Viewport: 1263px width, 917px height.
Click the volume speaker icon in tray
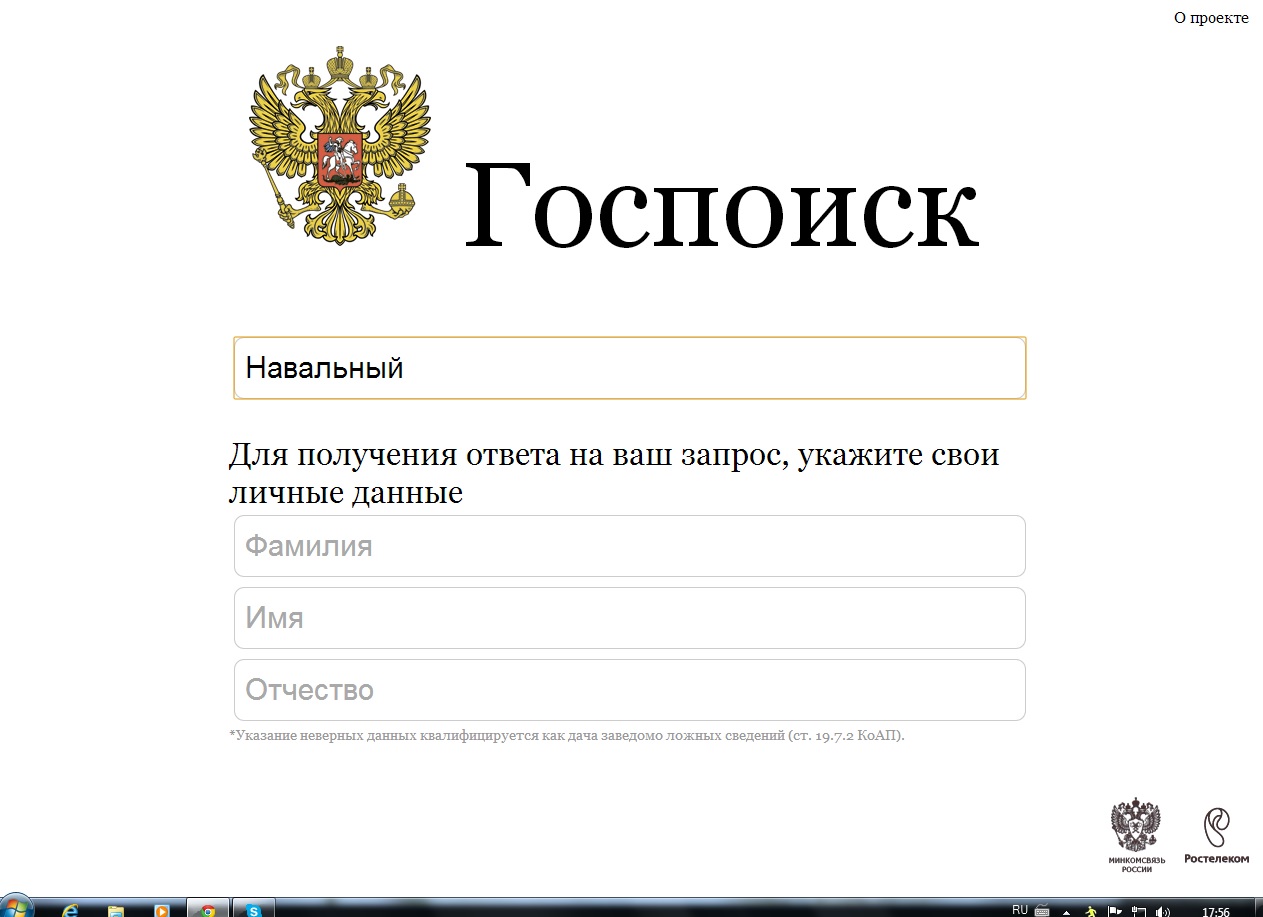coord(1163,911)
